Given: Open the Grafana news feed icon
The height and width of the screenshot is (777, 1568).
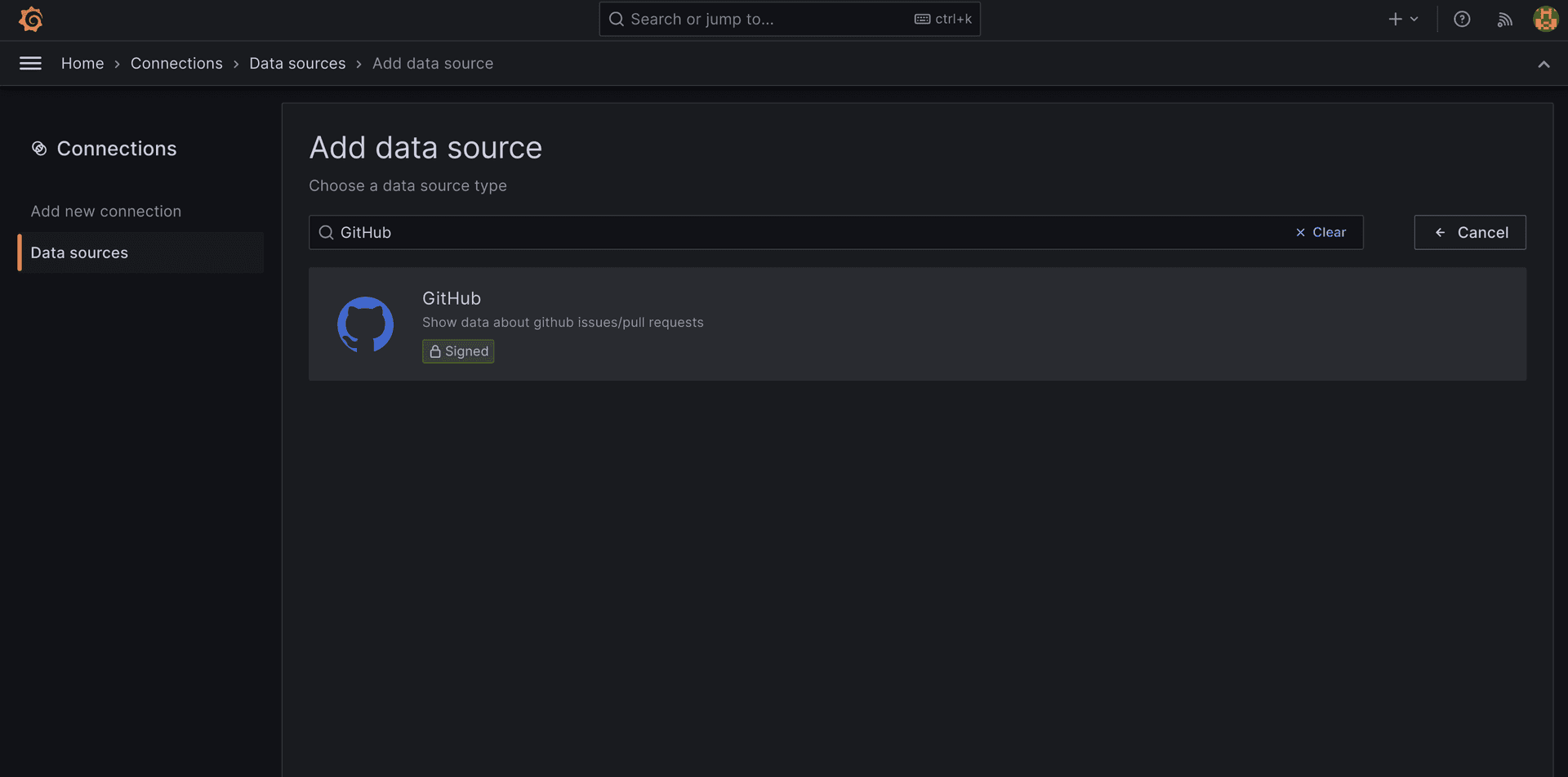Looking at the screenshot, I should 1504,19.
